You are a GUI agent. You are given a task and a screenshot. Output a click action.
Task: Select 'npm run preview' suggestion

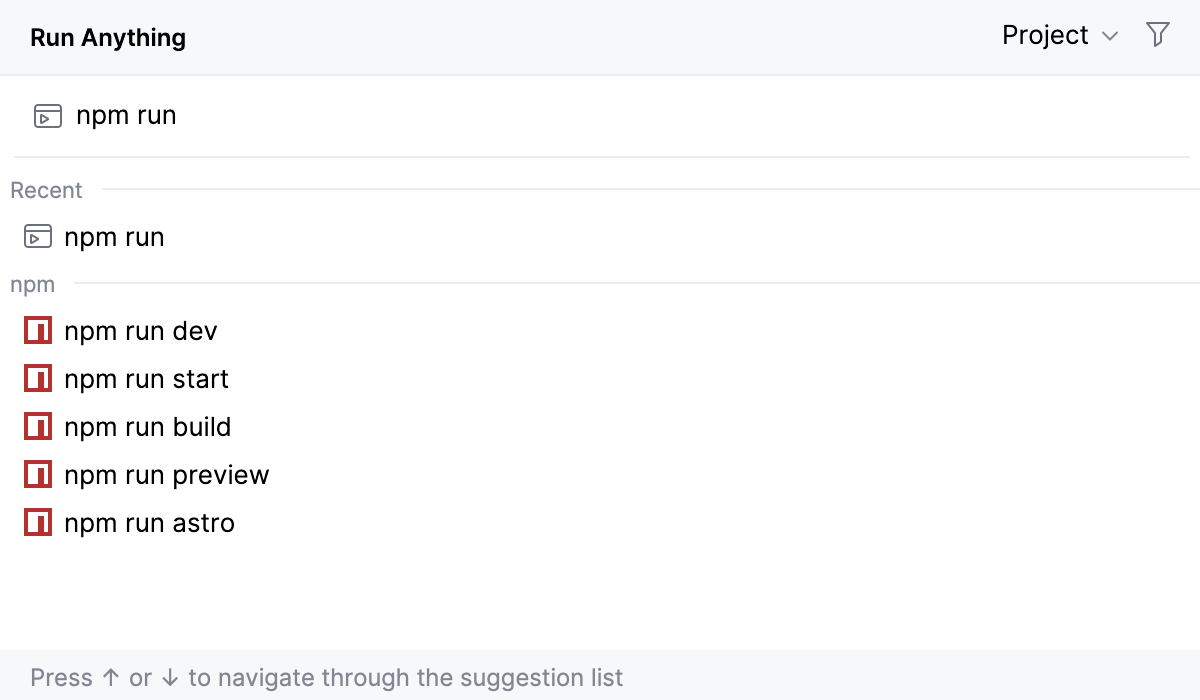[x=167, y=474]
